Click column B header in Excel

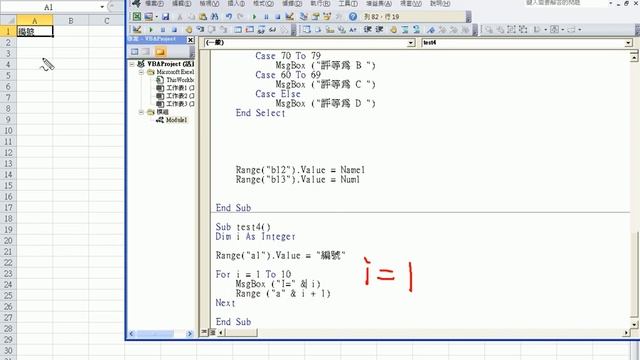[x=71, y=20]
